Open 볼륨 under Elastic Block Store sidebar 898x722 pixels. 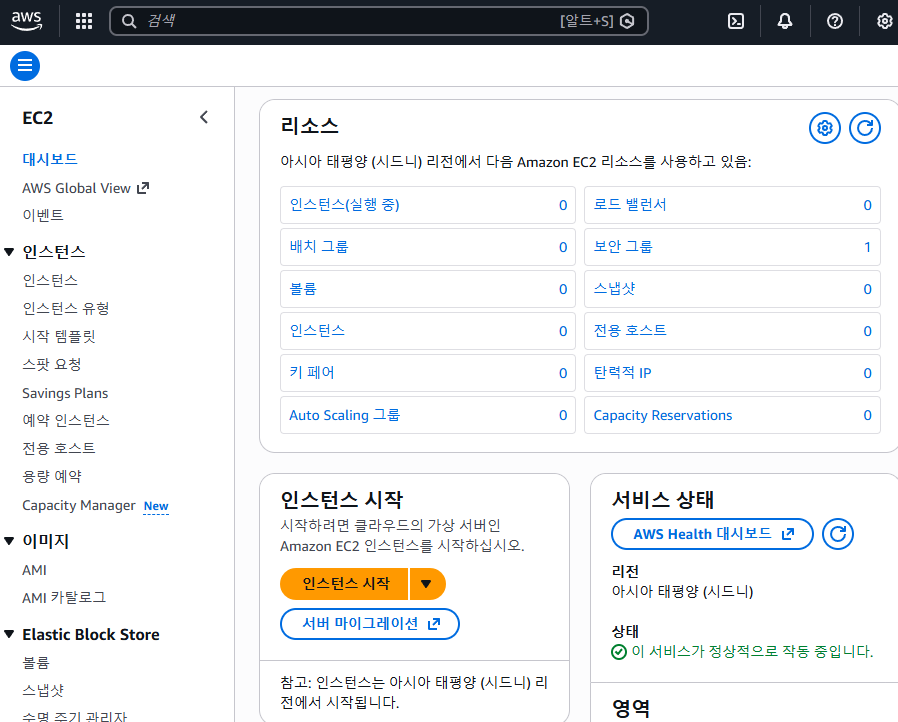pyautogui.click(x=36, y=662)
